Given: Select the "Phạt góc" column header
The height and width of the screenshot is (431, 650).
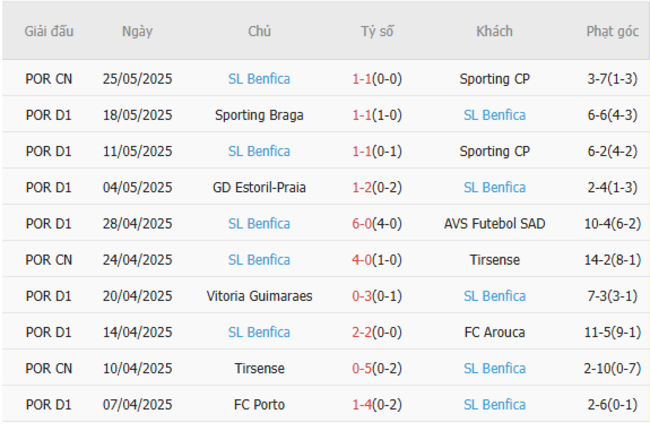Looking at the screenshot, I should click(612, 31).
